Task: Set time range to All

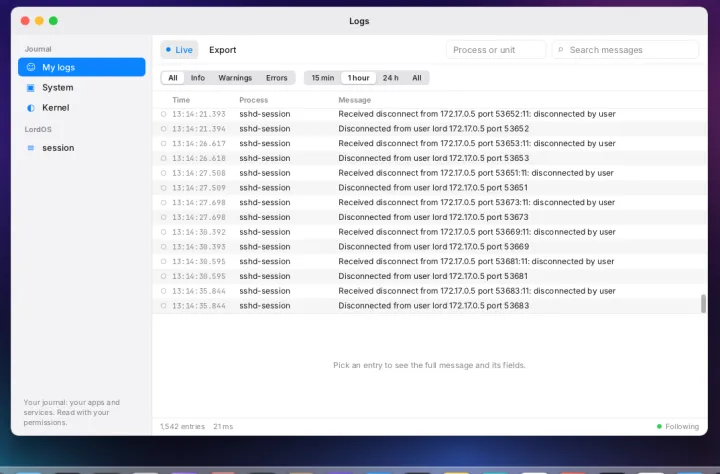Action: click(416, 78)
